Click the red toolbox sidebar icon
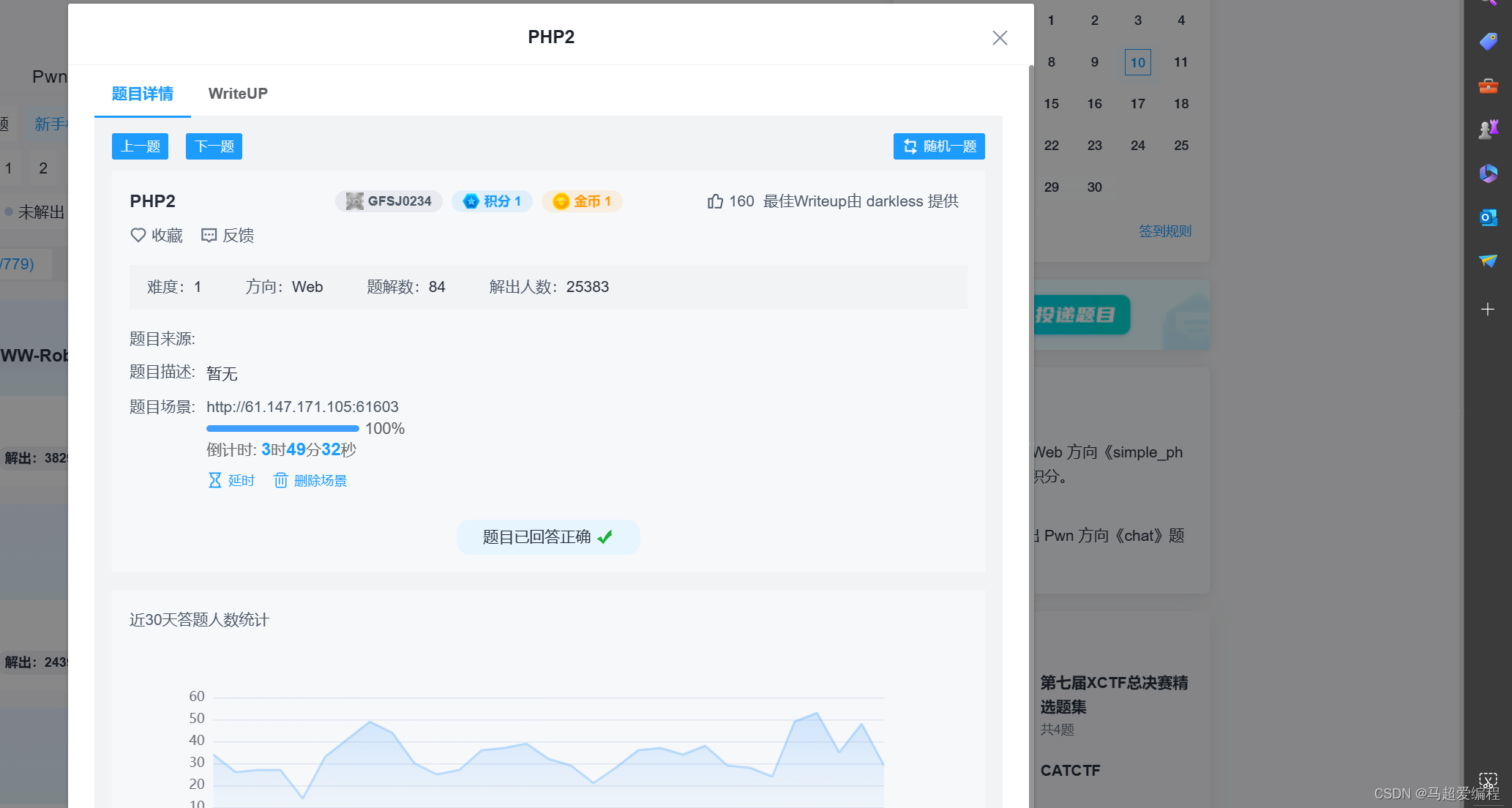Image resolution: width=1512 pixels, height=808 pixels. coord(1488,86)
